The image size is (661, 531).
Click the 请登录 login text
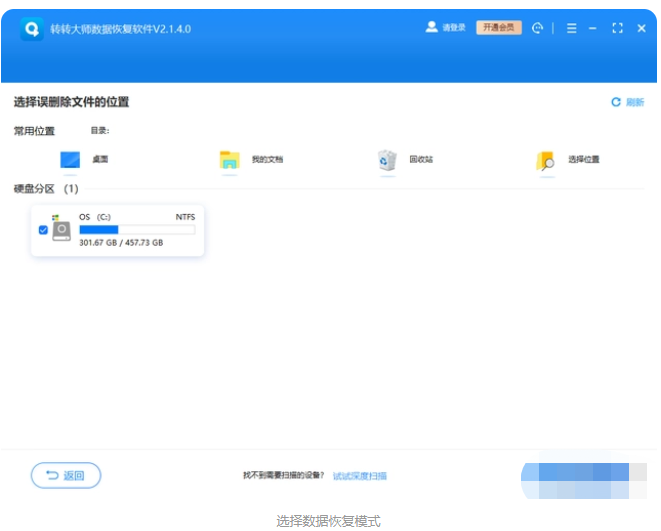tap(454, 28)
